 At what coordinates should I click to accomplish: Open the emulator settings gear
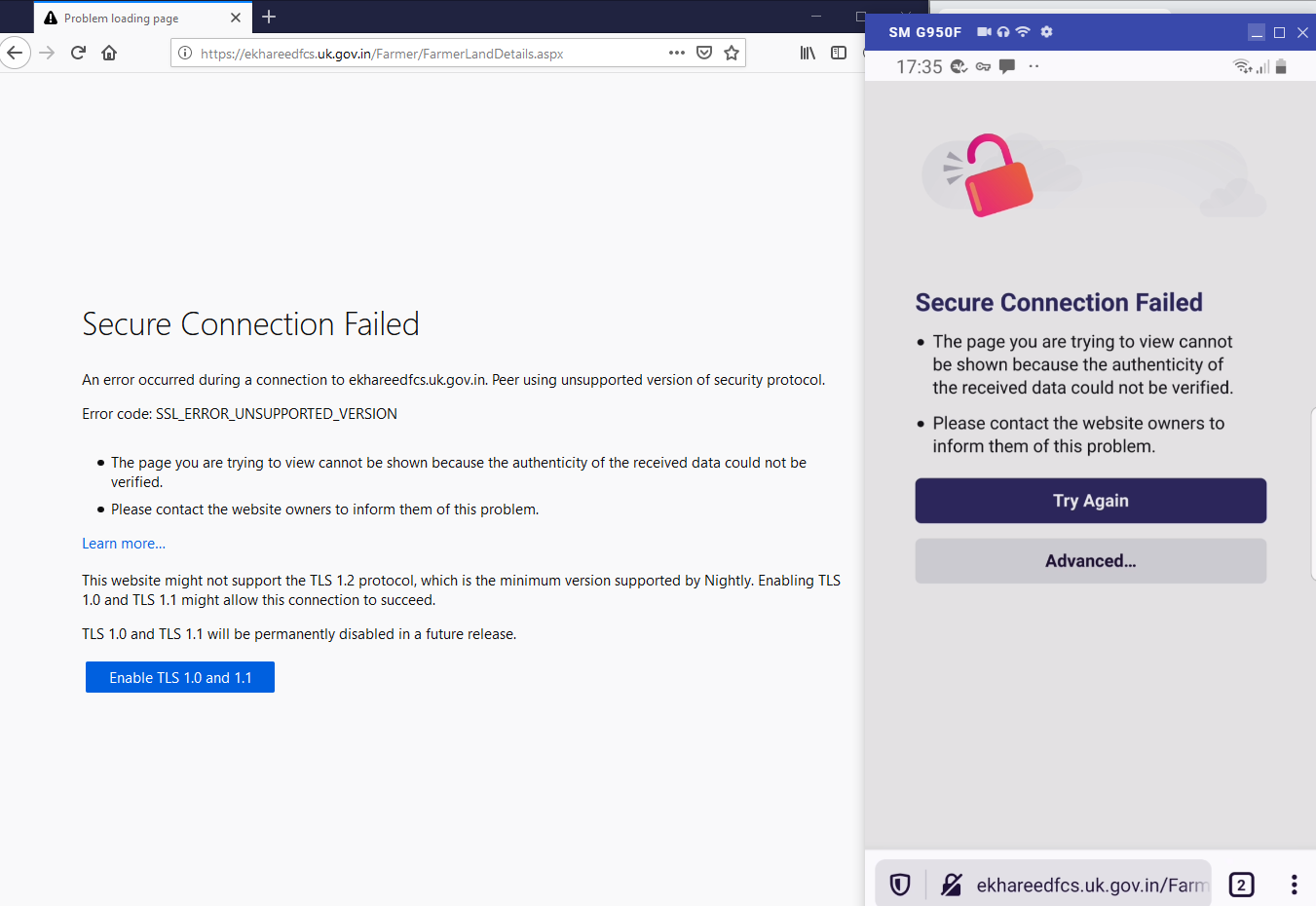click(1046, 31)
